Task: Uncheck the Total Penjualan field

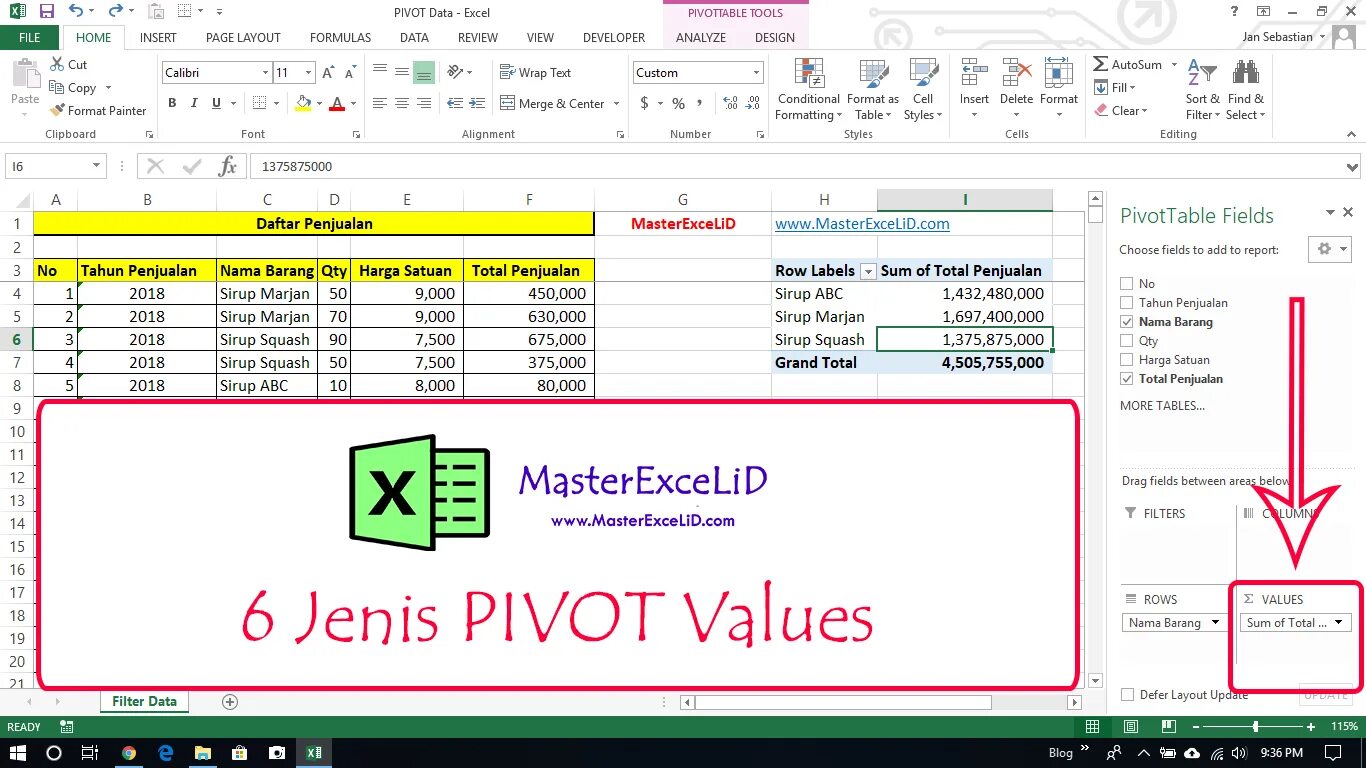Action: [1127, 379]
